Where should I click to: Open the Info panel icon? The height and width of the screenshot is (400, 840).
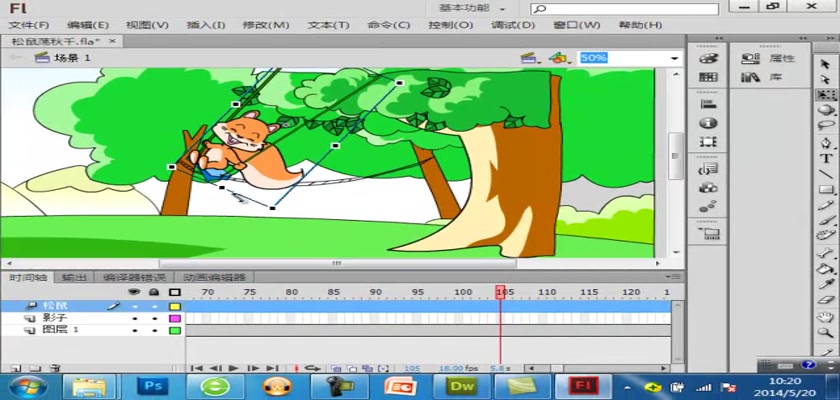point(708,123)
